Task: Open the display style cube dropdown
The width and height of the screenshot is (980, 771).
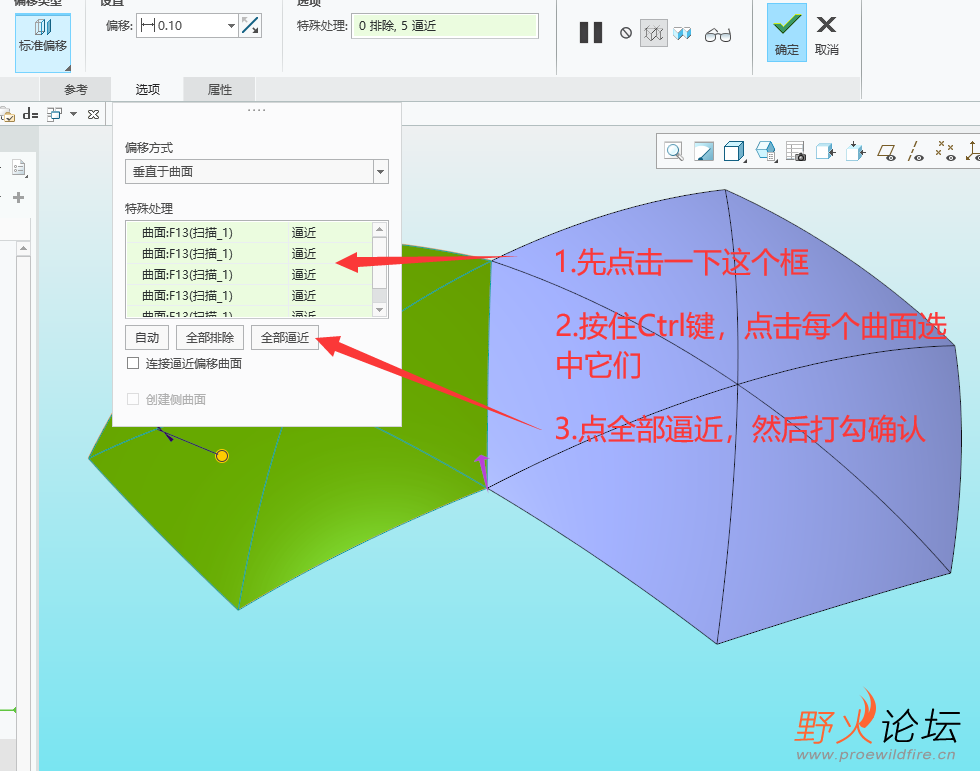Action: click(734, 151)
